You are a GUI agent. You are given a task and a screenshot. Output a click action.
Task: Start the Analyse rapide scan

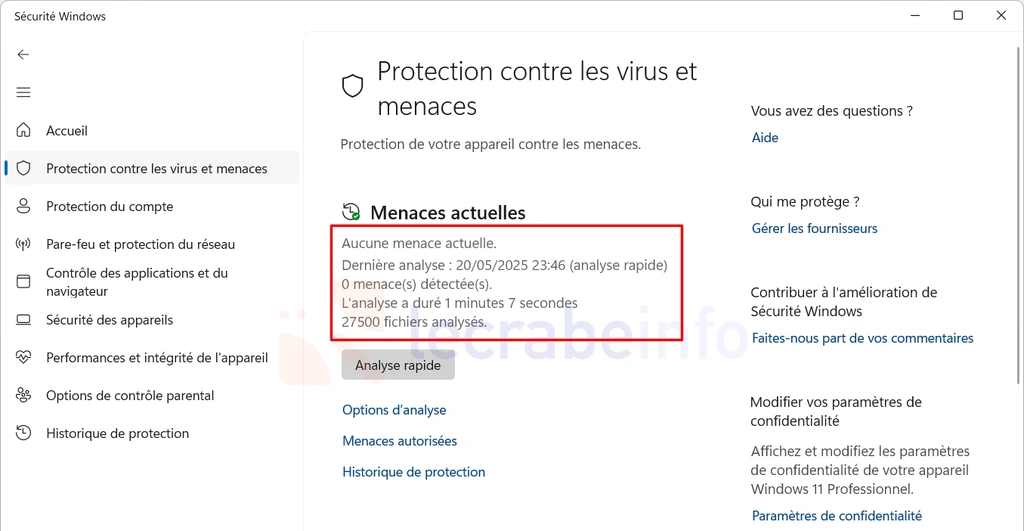pos(398,365)
